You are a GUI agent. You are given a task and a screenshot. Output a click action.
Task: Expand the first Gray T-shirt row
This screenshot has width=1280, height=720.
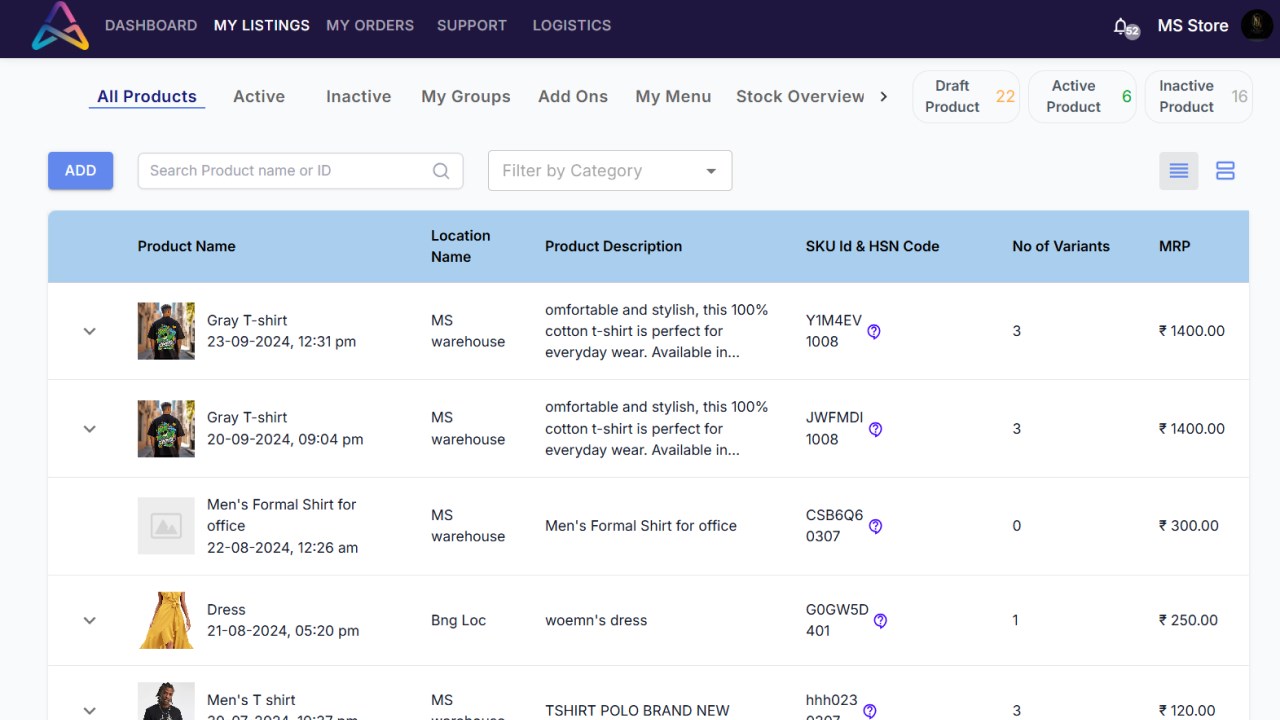pos(89,331)
